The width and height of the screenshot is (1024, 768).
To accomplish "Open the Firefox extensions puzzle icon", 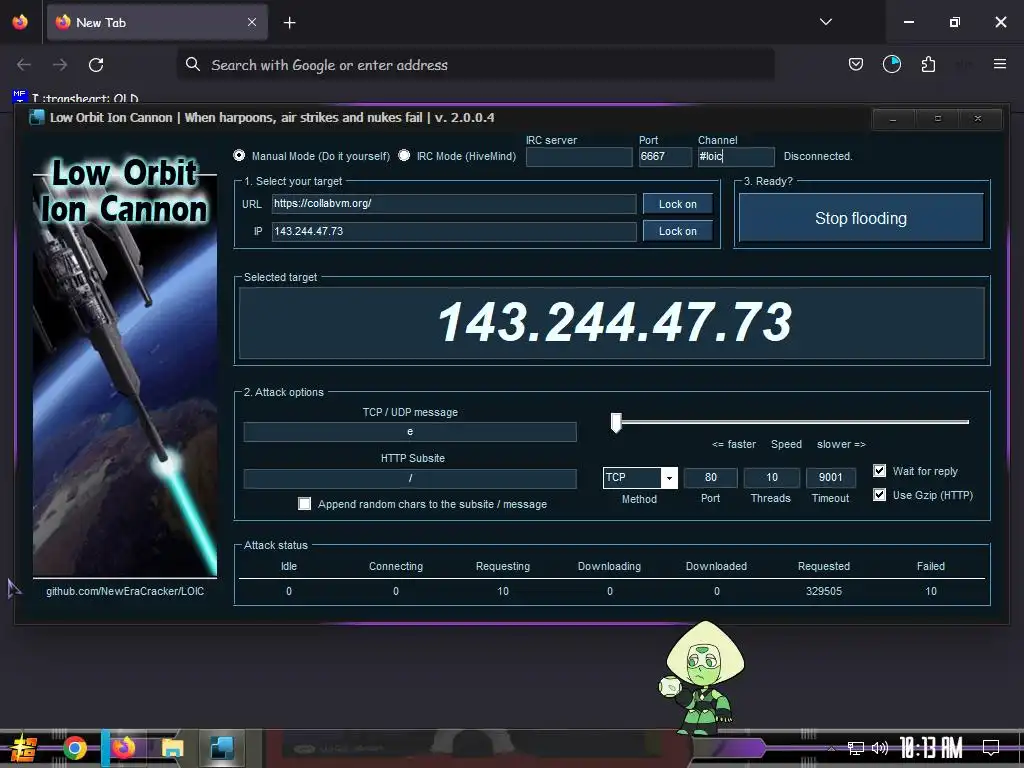I will [x=928, y=64].
